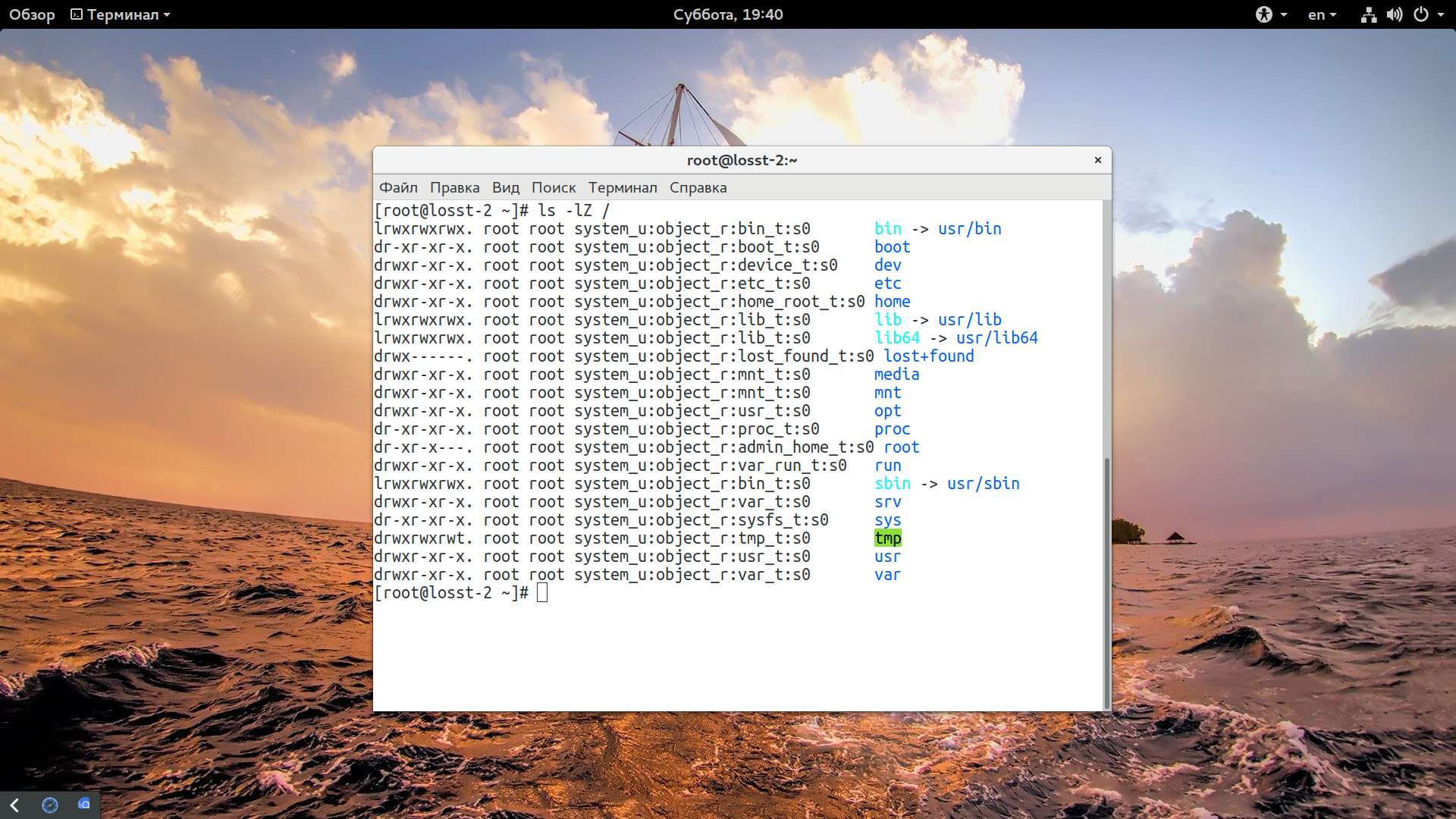The image size is (1456, 819).
Task: Click the 'system_u:object_r:boot_t:s0' context
Action: 697,247
